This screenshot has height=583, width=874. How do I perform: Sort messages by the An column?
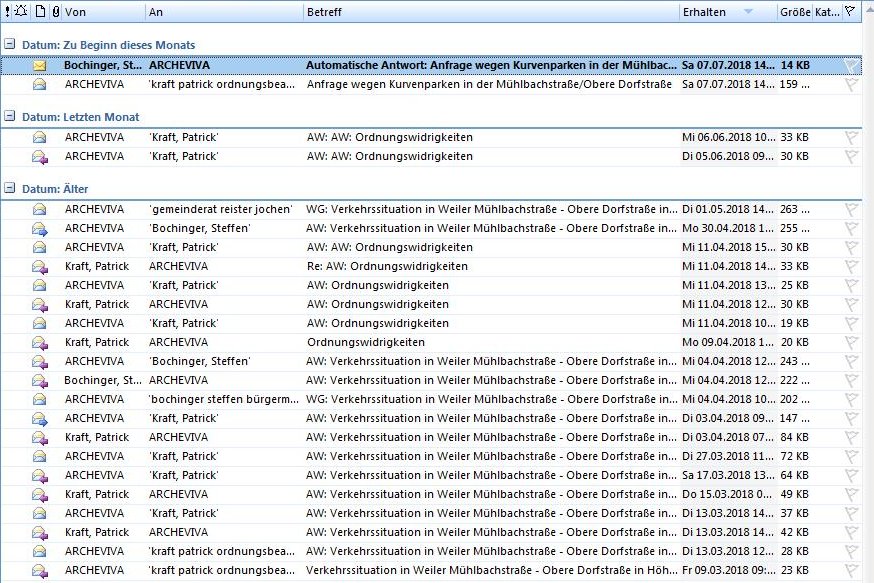(156, 12)
